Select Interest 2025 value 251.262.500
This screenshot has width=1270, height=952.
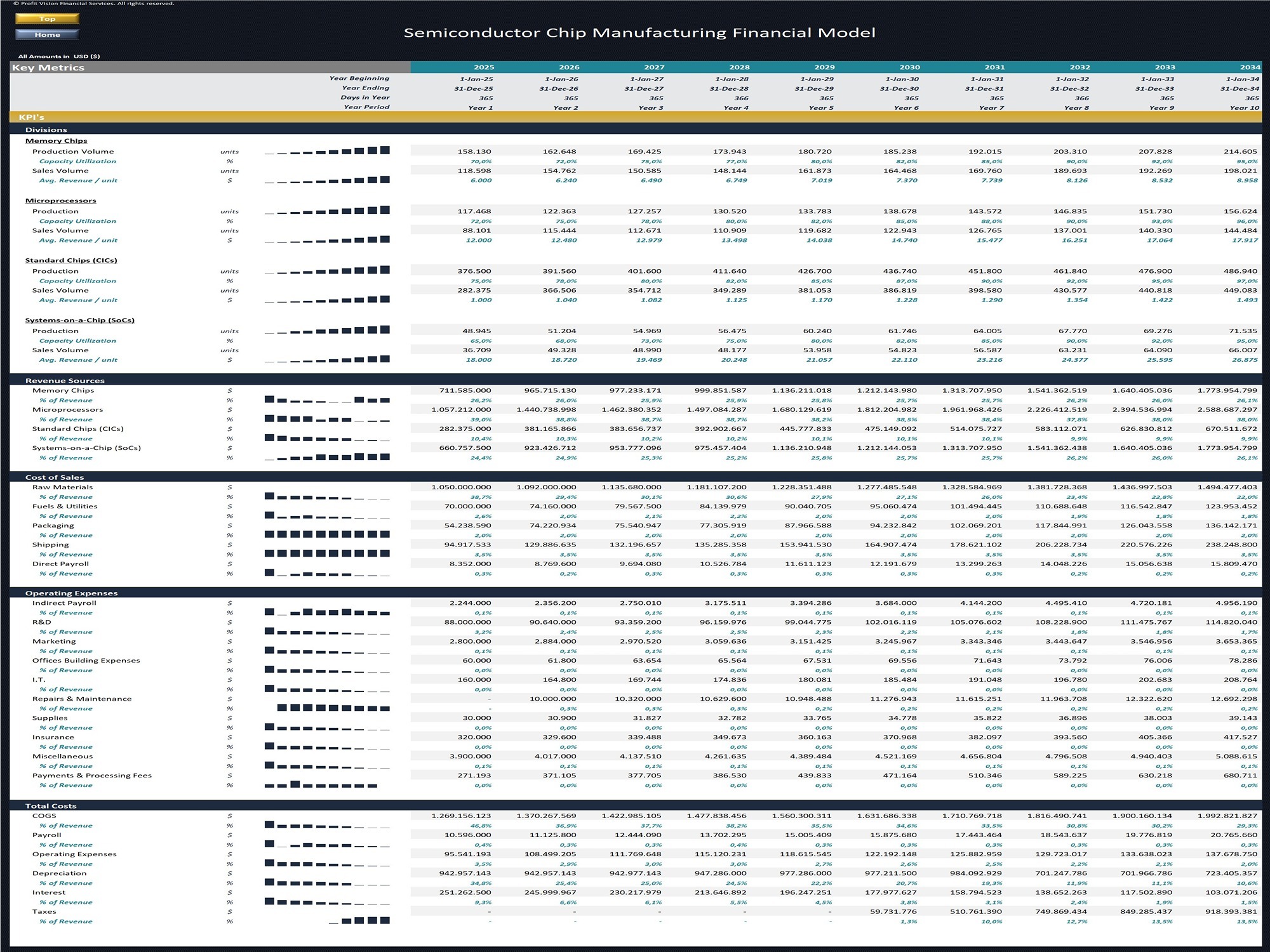465,892
